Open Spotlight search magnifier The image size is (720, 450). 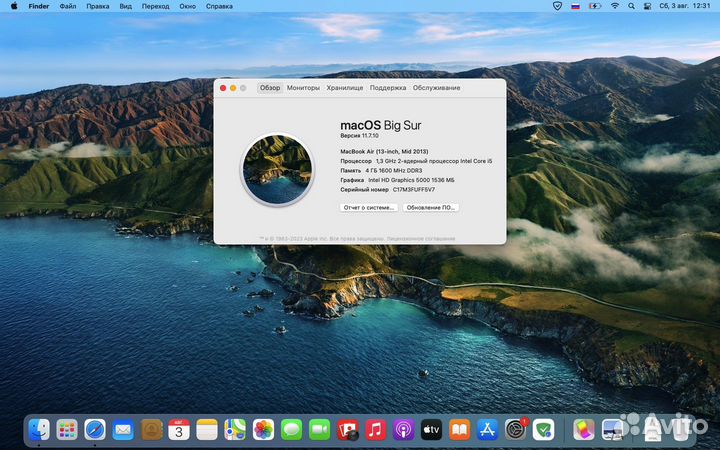[x=631, y=6]
